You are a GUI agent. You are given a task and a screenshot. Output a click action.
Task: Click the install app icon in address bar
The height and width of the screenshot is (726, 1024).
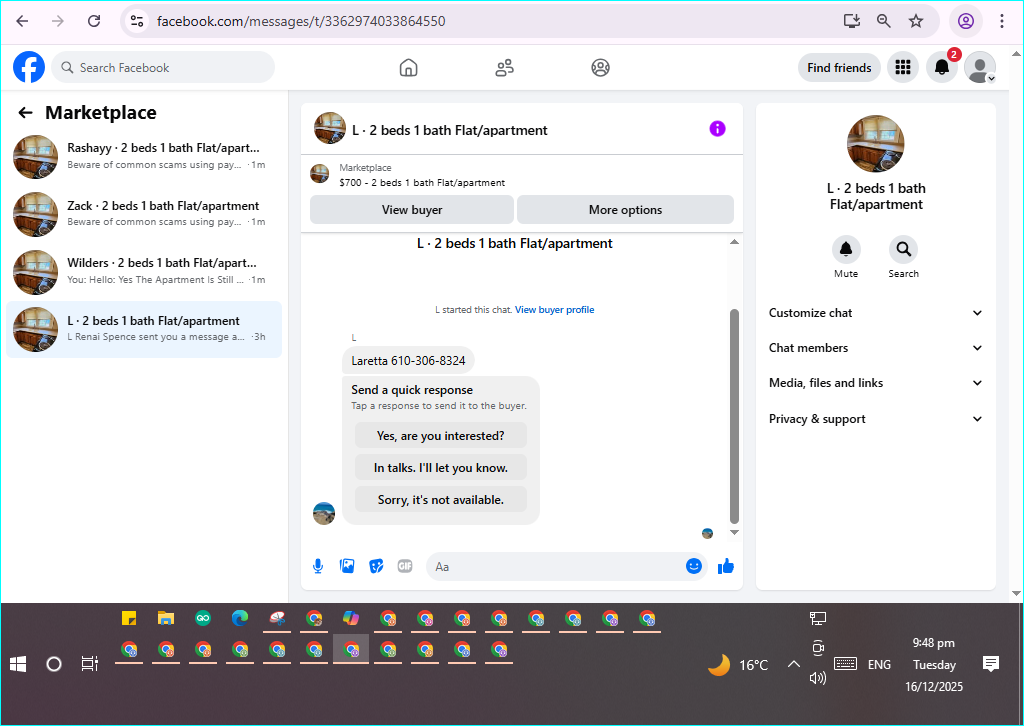[852, 21]
